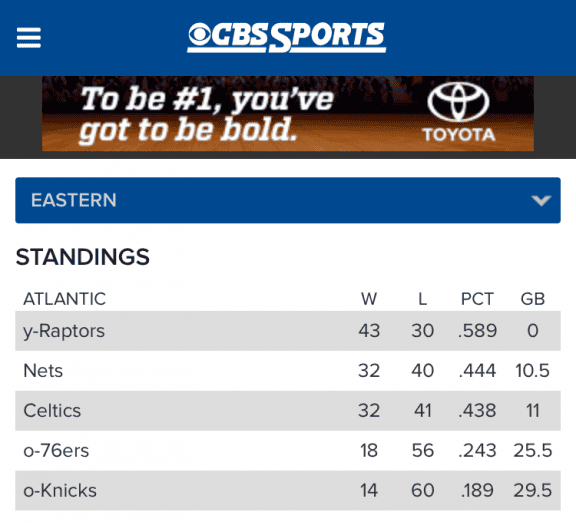Select the Nets team link
The height and width of the screenshot is (523, 576).
(x=43, y=371)
